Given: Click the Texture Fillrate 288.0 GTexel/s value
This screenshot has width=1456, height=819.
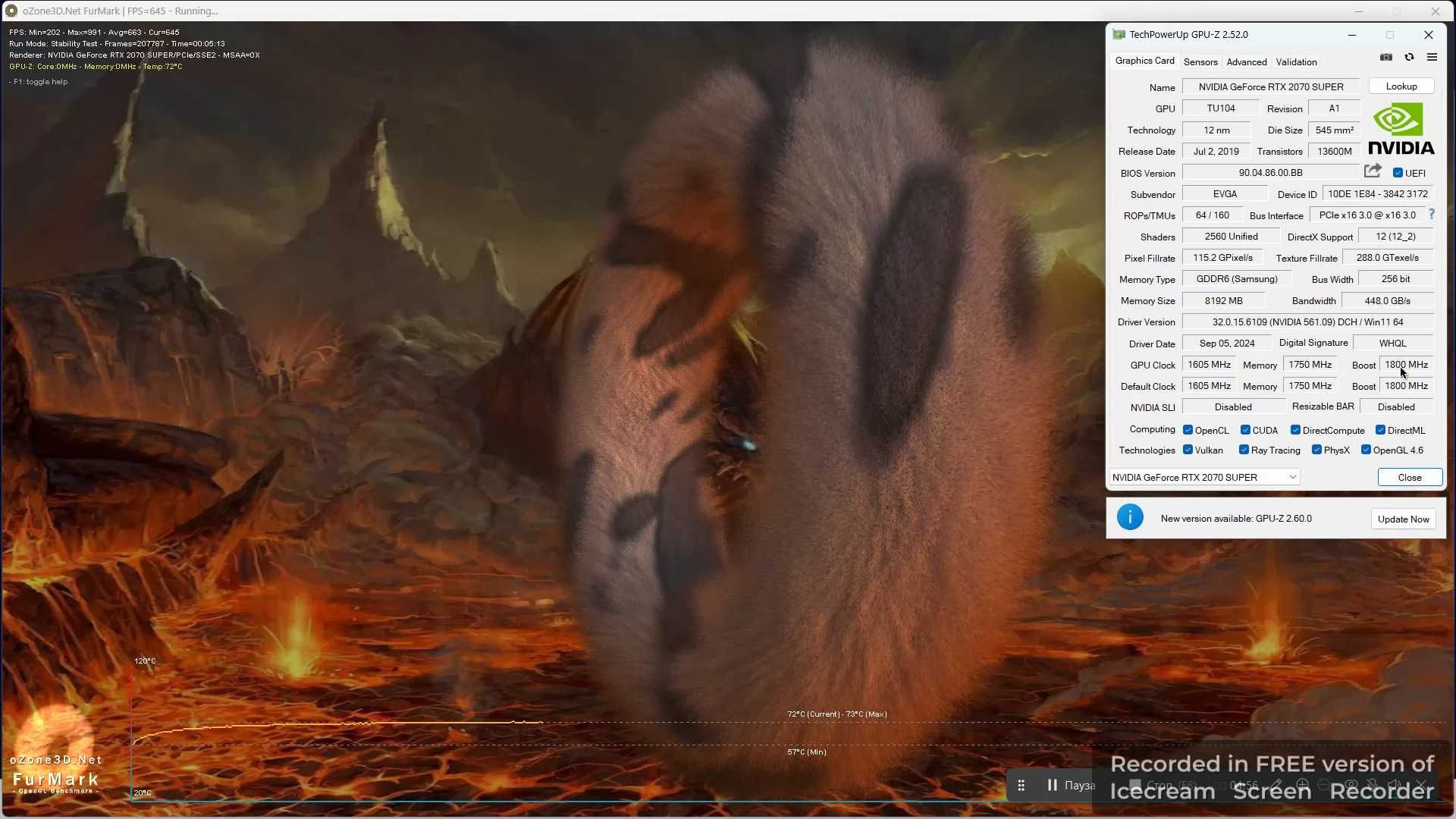Looking at the screenshot, I should 1387,258.
